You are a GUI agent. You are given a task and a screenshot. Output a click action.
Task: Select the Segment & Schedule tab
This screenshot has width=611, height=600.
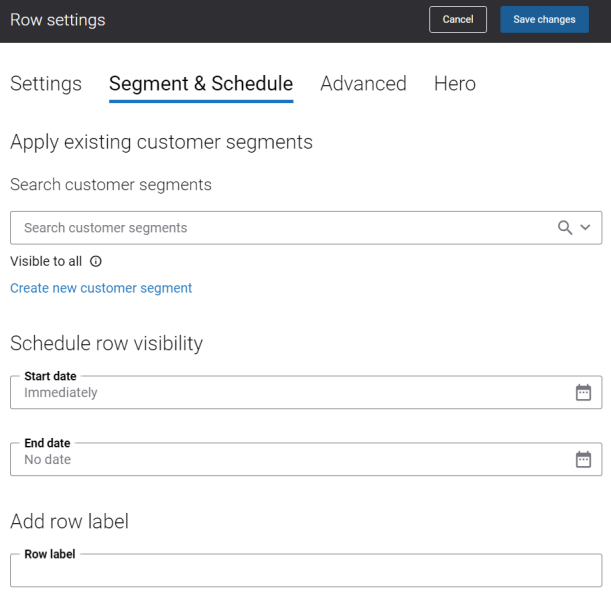201,84
